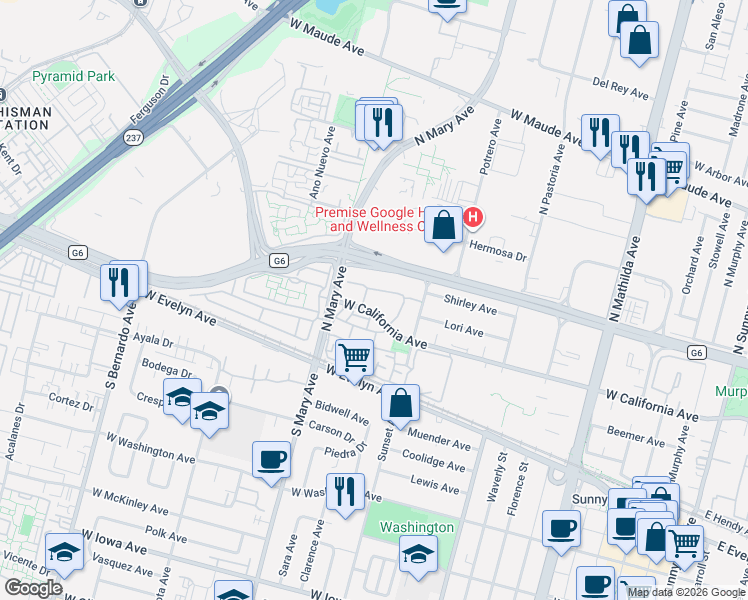Click the Muender Ave label
Viewport: 748px width, 600px height.
pyautogui.click(x=439, y=439)
